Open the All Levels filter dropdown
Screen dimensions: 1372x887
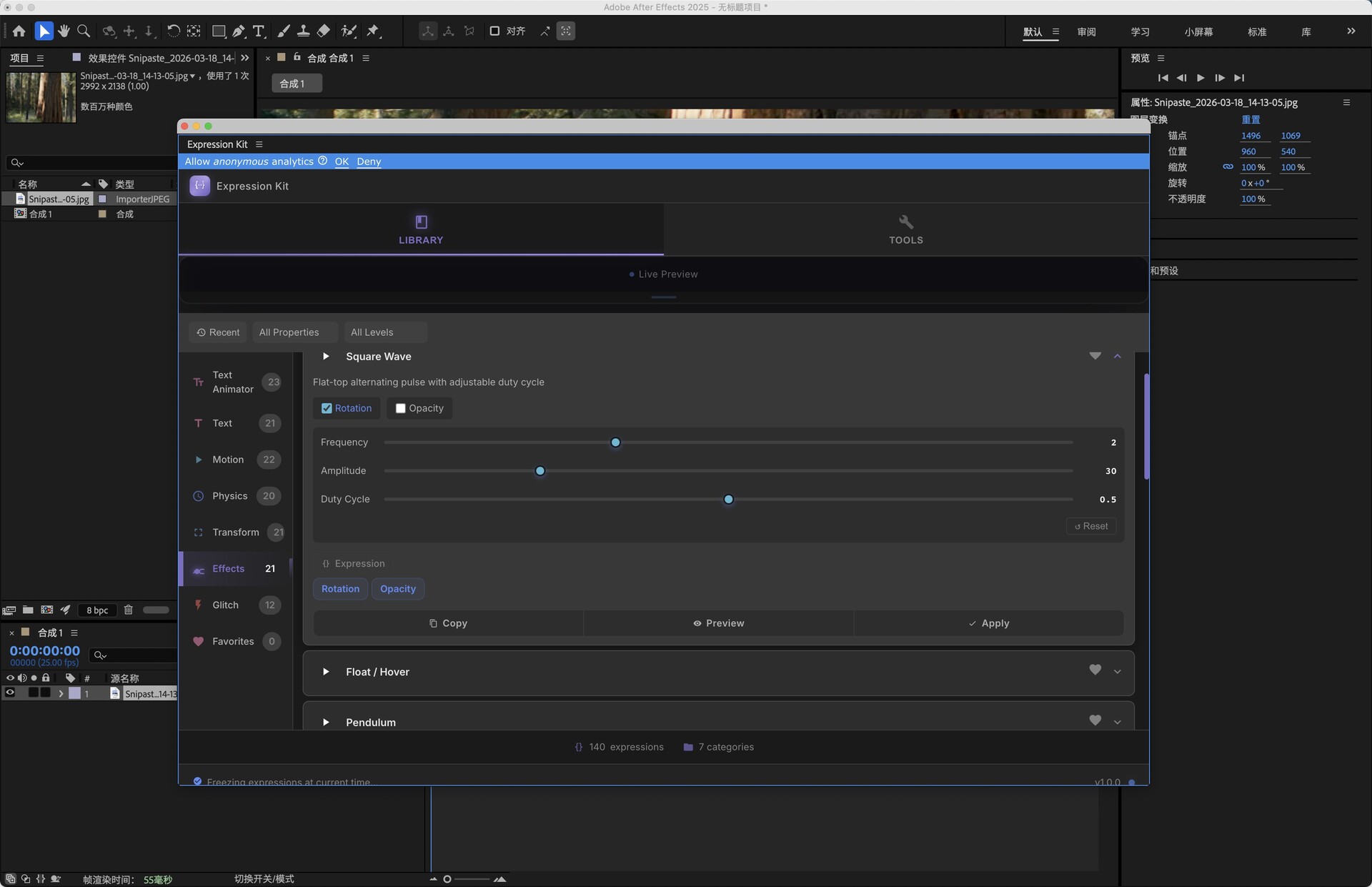pyautogui.click(x=384, y=332)
